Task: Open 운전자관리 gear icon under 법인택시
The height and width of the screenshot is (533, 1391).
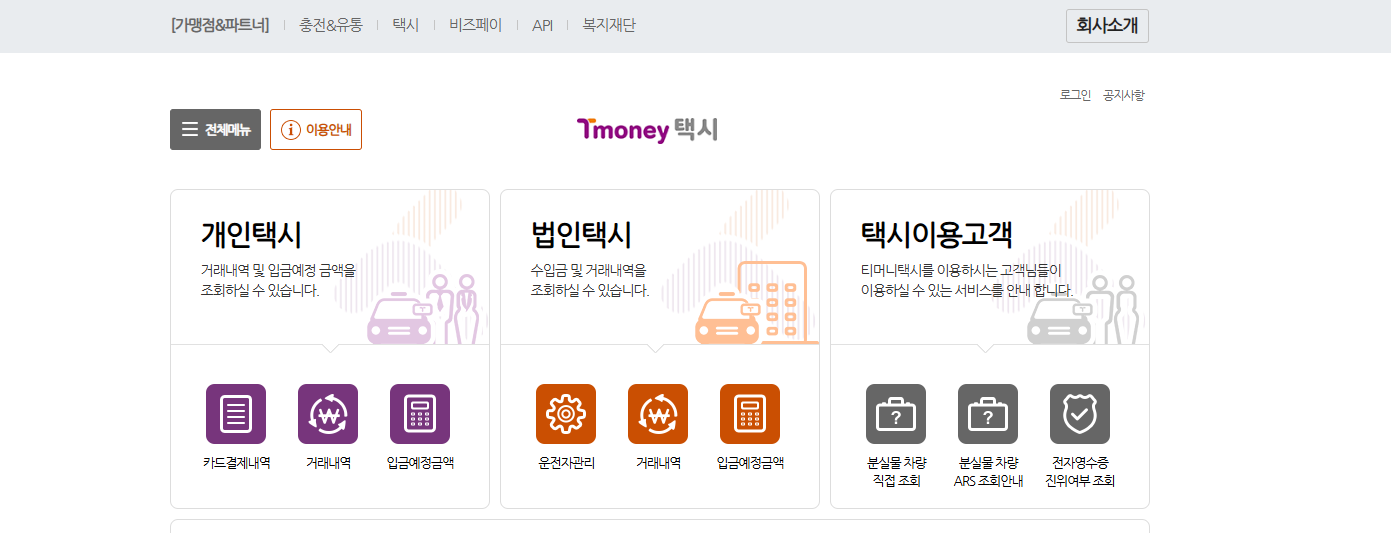Action: (566, 414)
